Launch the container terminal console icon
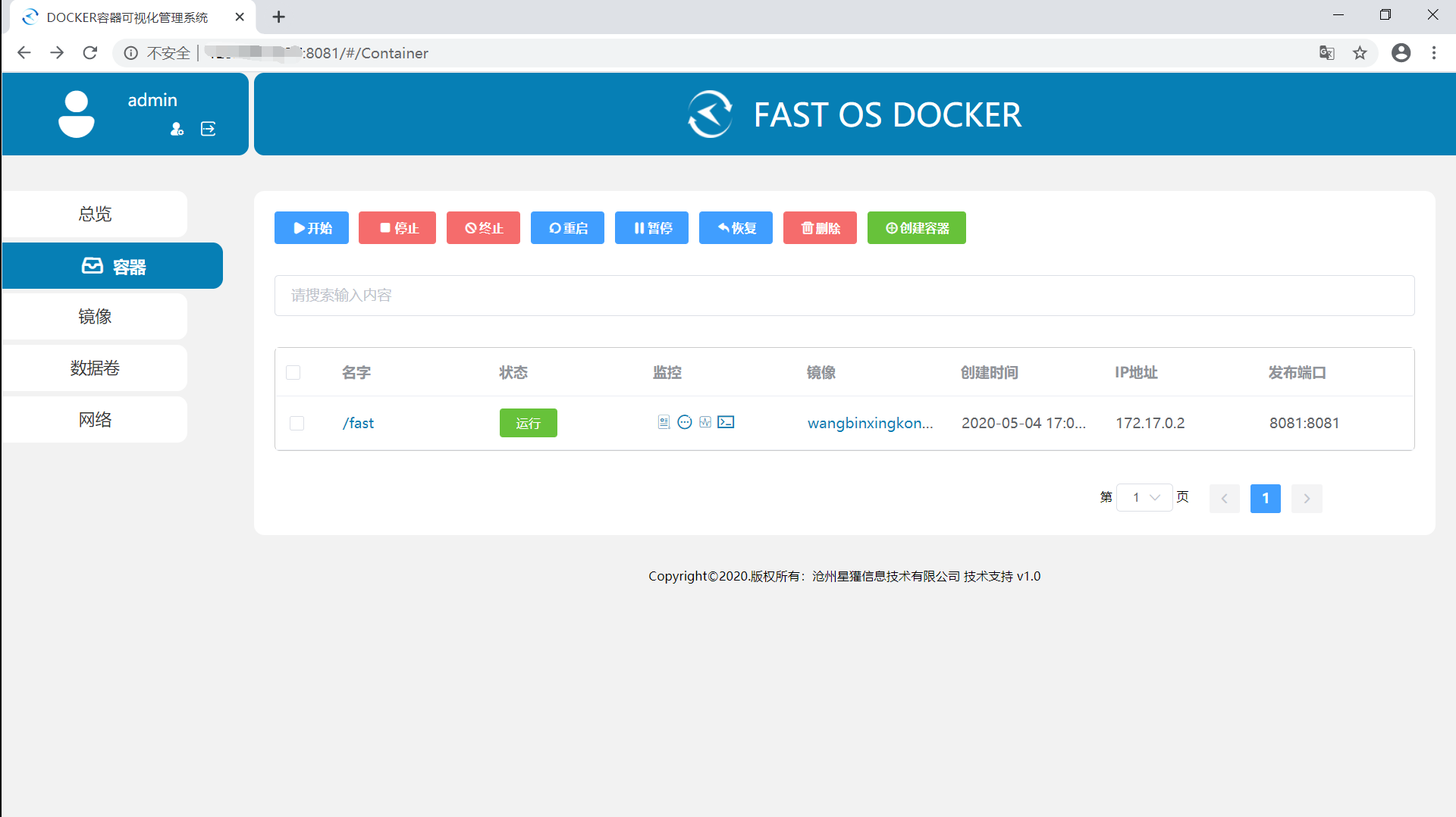1456x817 pixels. click(x=726, y=422)
